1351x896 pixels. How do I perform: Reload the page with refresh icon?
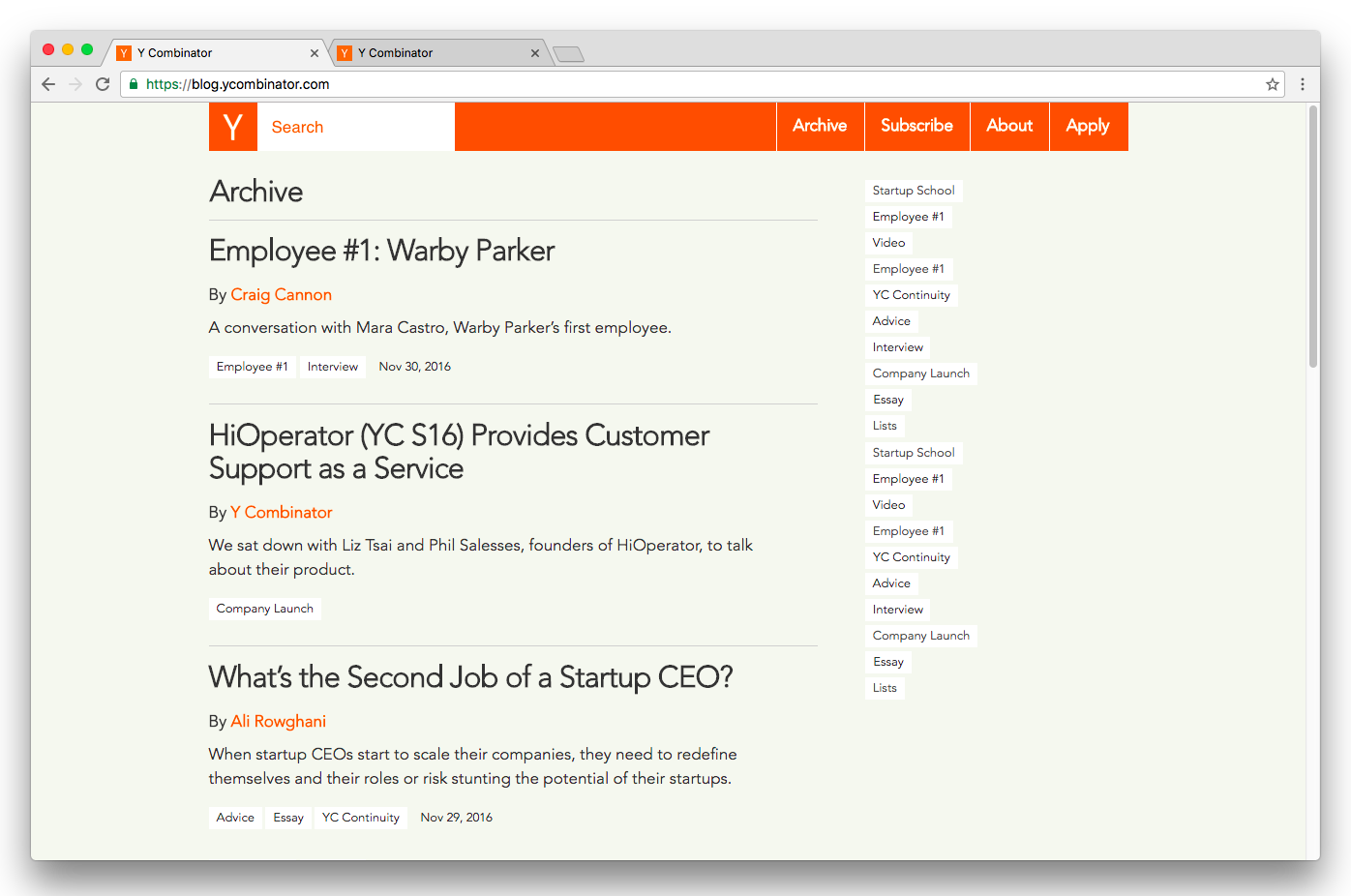(103, 84)
